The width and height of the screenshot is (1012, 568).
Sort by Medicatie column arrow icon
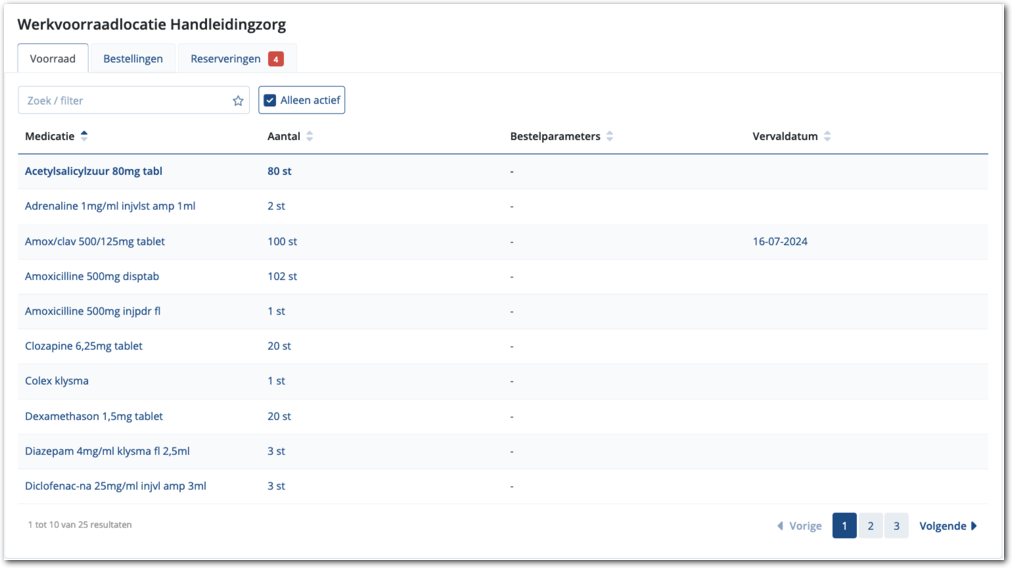coord(84,136)
